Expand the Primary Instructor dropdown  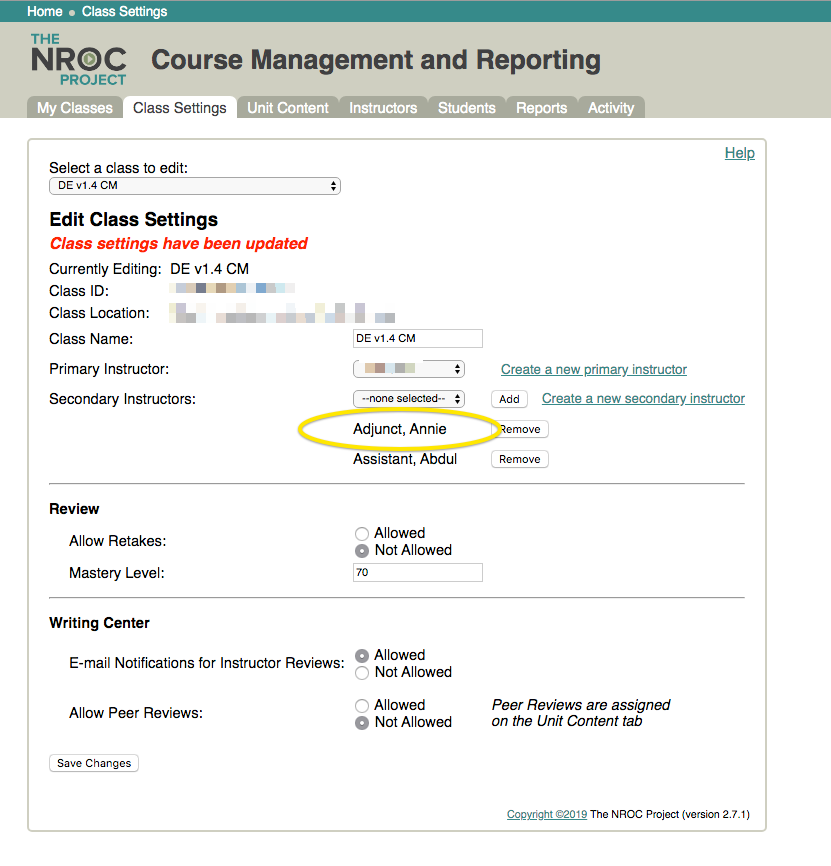pyautogui.click(x=409, y=369)
